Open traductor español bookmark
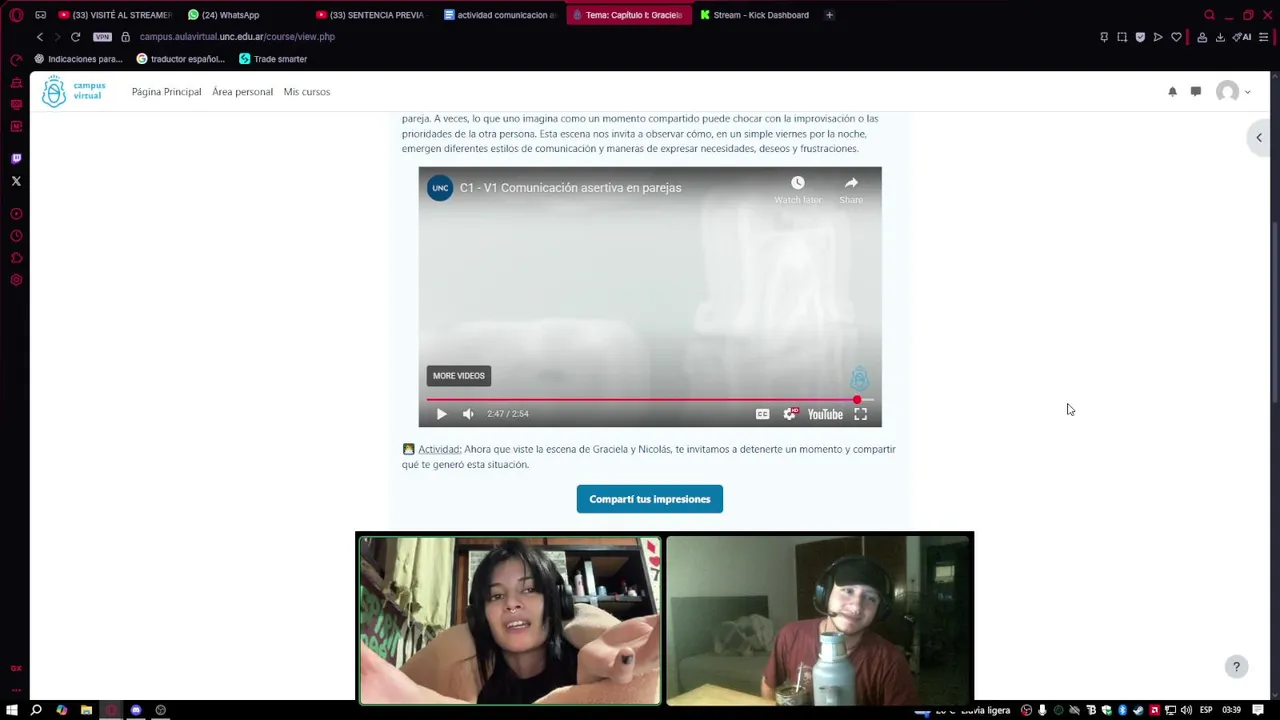This screenshot has width=1280, height=720. 180,59
